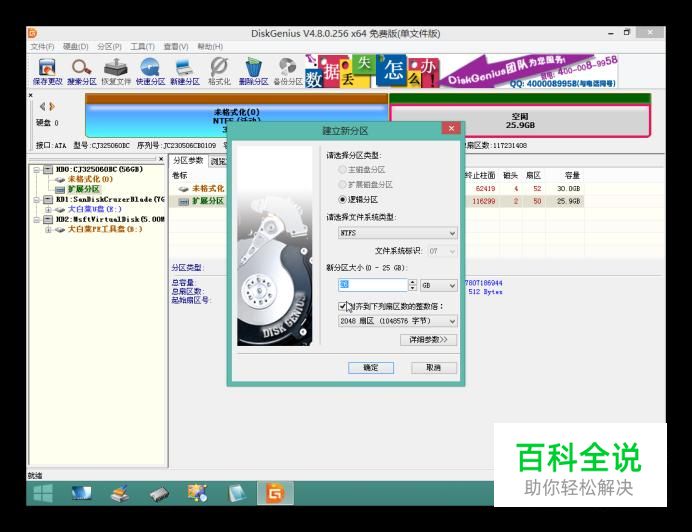692x532 pixels.
Task: Click the DiskGenius app logo in title bar
Action: point(33,34)
